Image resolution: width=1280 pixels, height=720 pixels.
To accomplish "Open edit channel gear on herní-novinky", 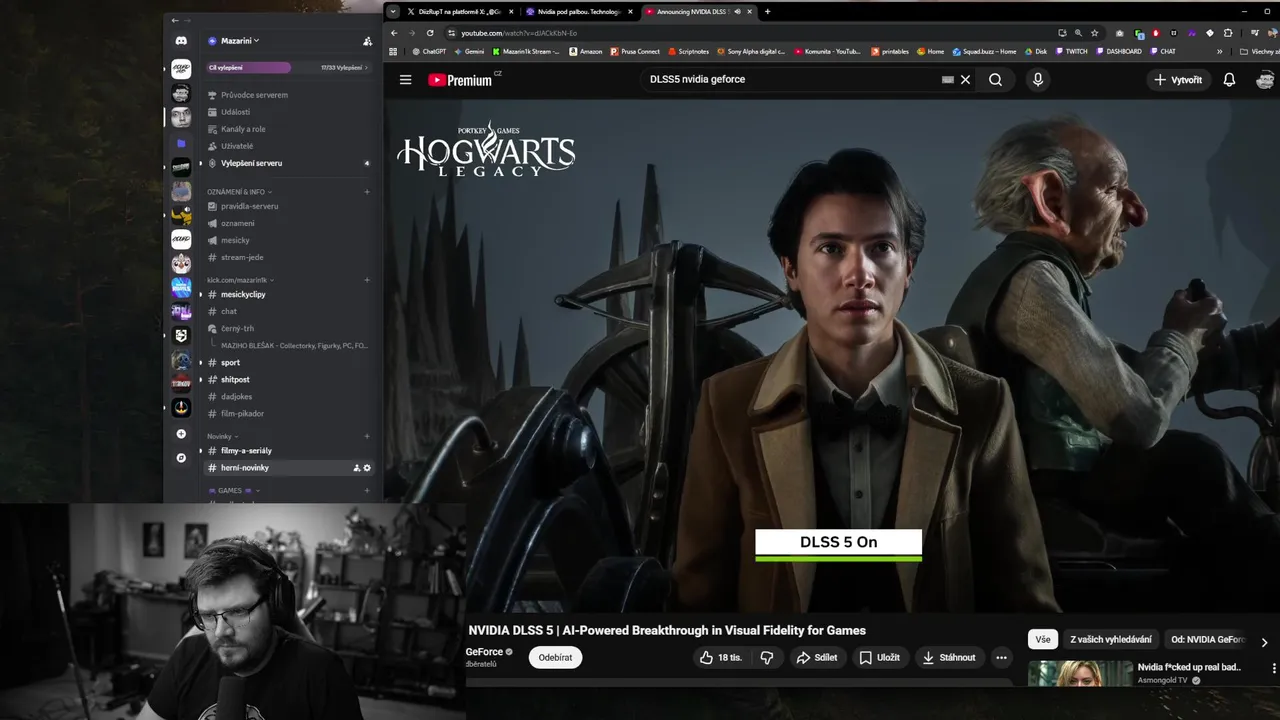I will point(367,468).
